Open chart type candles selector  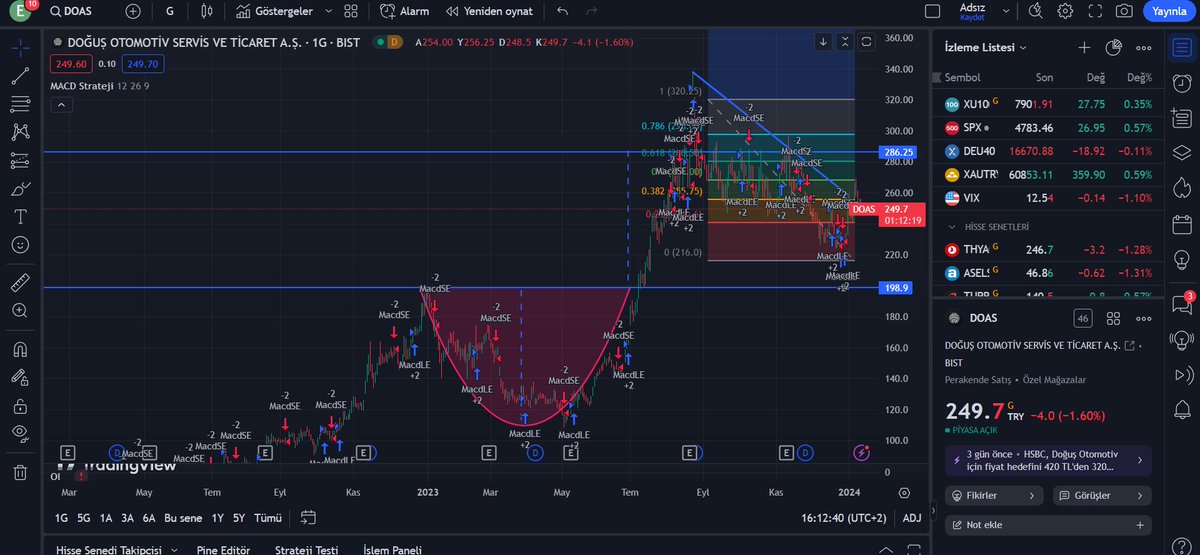(x=207, y=12)
